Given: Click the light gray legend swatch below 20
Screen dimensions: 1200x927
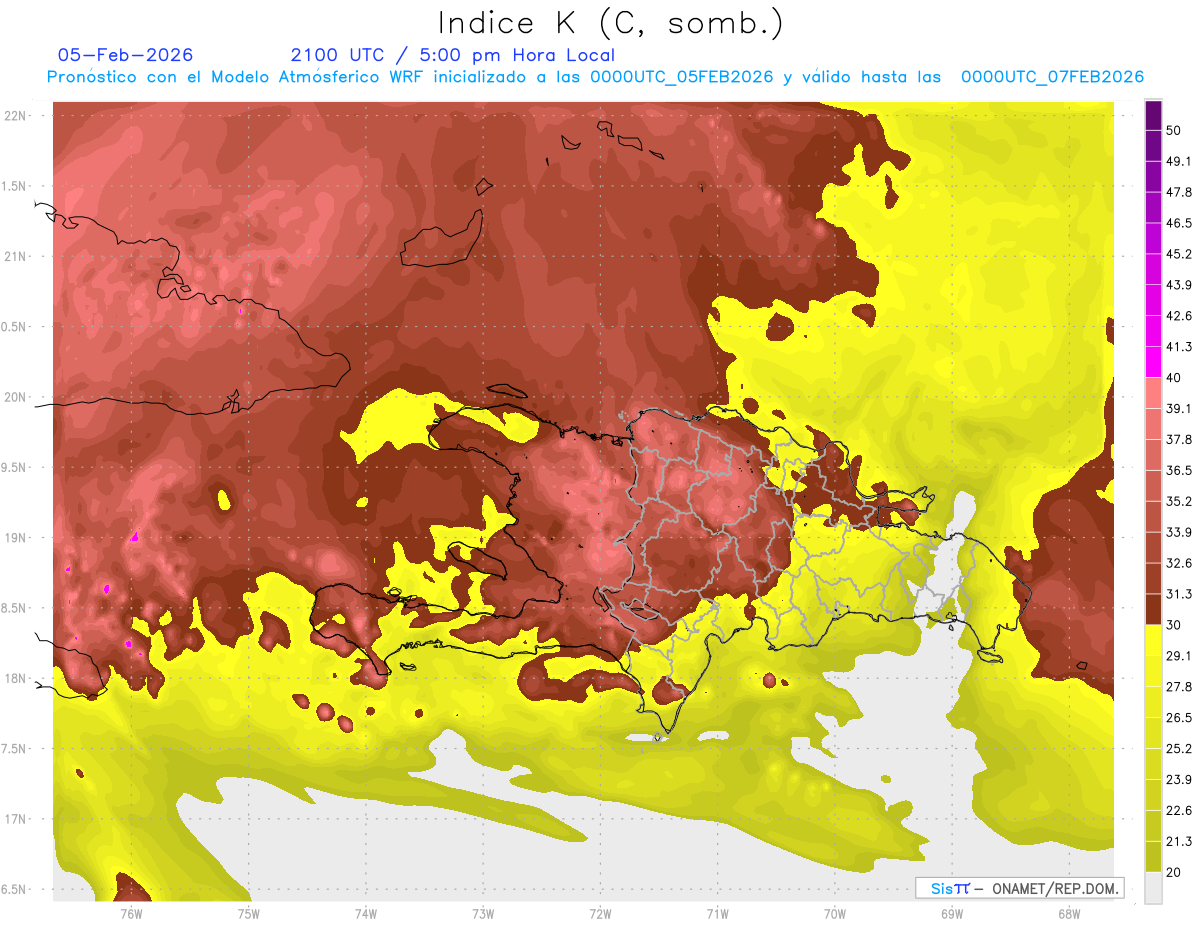Looking at the screenshot, I should [1153, 887].
